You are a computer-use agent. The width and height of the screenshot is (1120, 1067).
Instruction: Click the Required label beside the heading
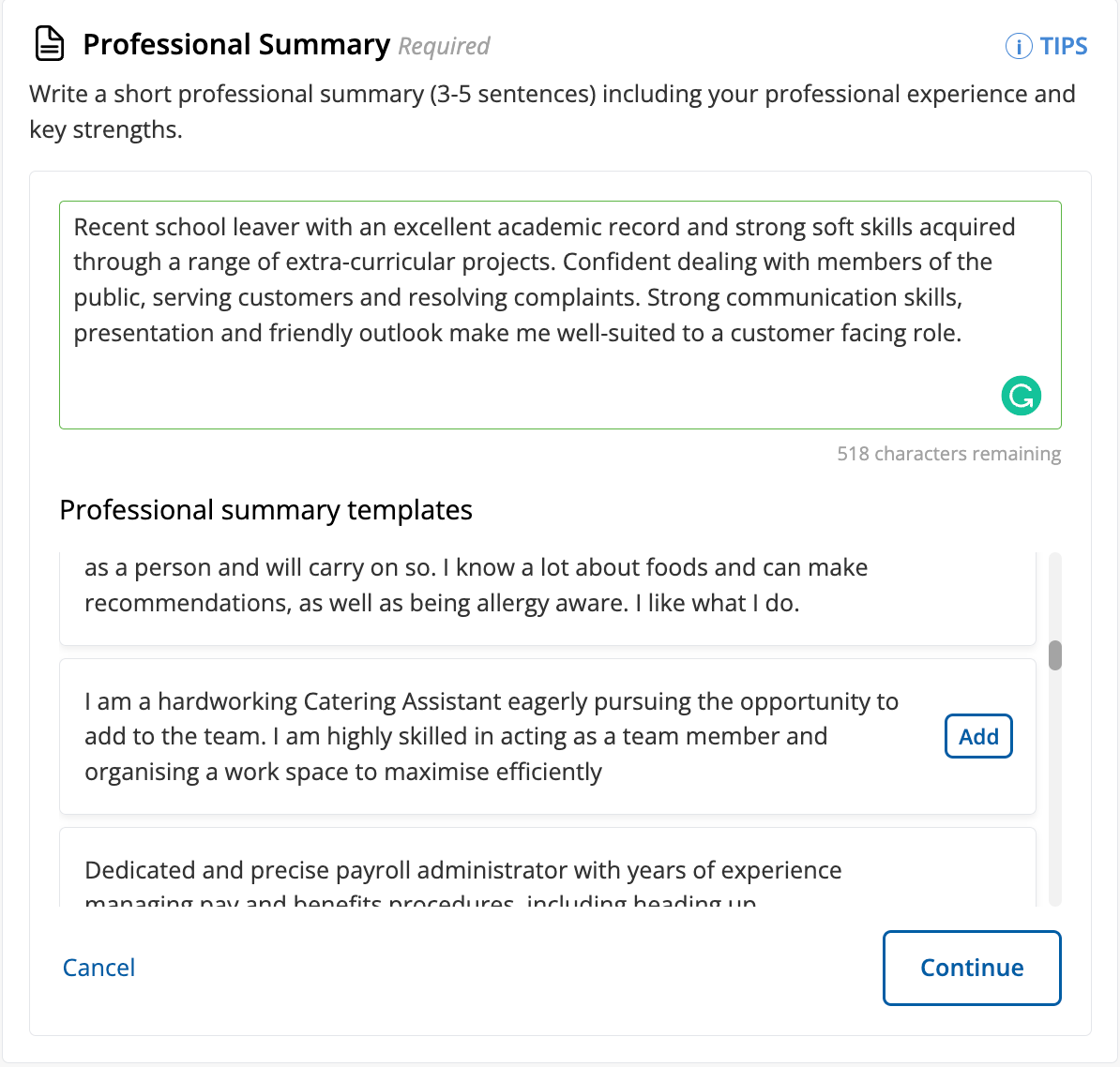pos(442,46)
